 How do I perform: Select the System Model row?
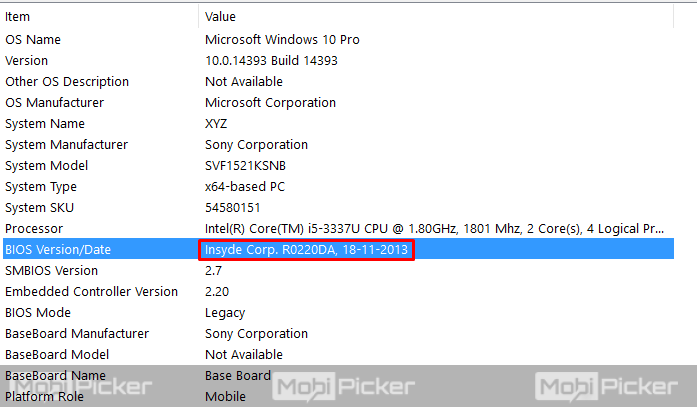46,166
